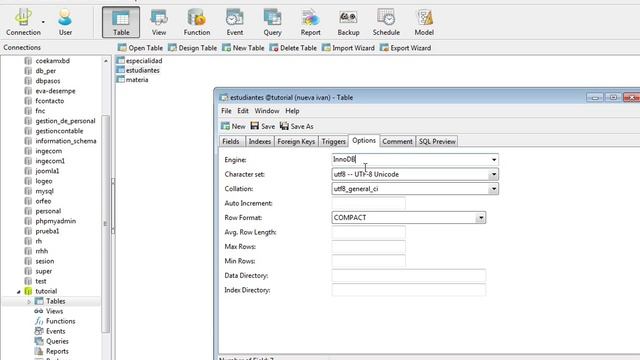Open the Help menu
Screen dimensions: 640x360
(x=292, y=111)
